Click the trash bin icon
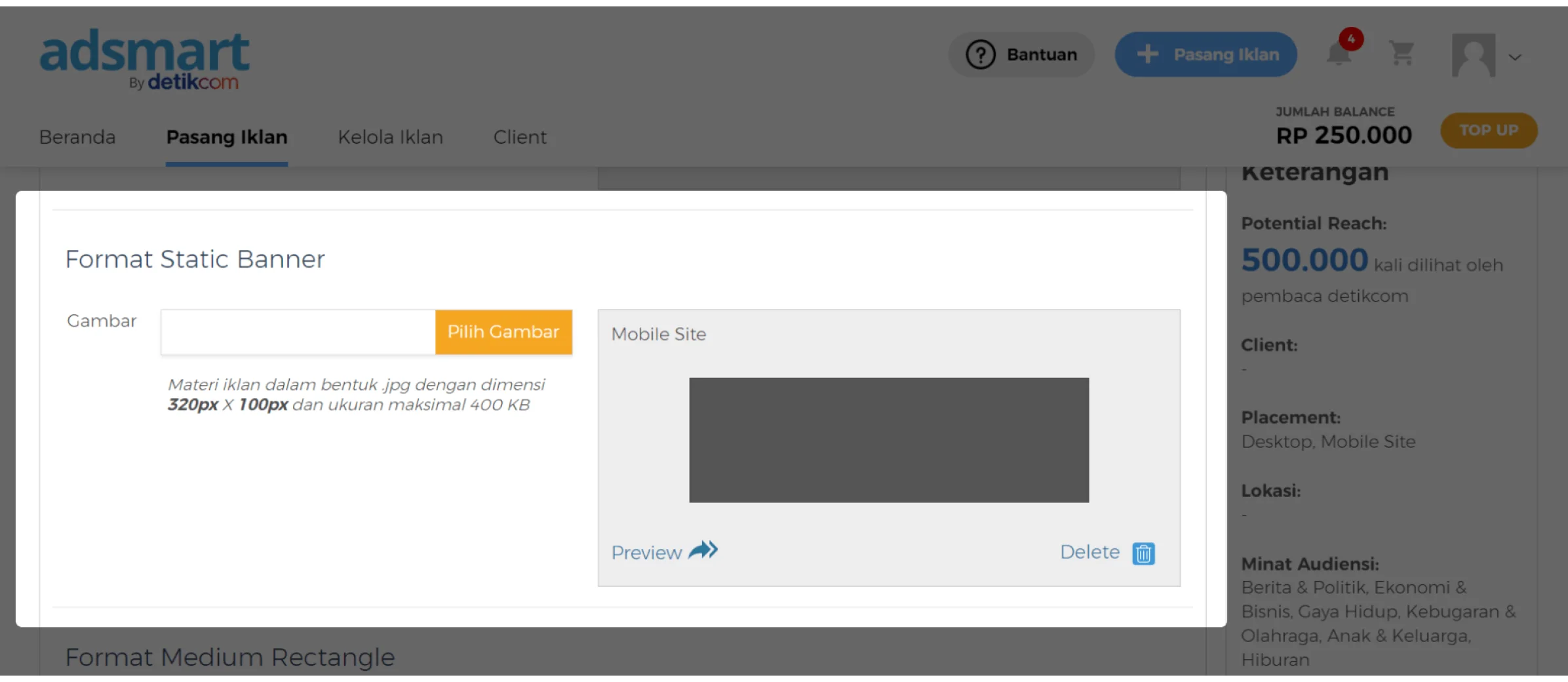Screen dimensions: 1568x682 tap(1143, 553)
